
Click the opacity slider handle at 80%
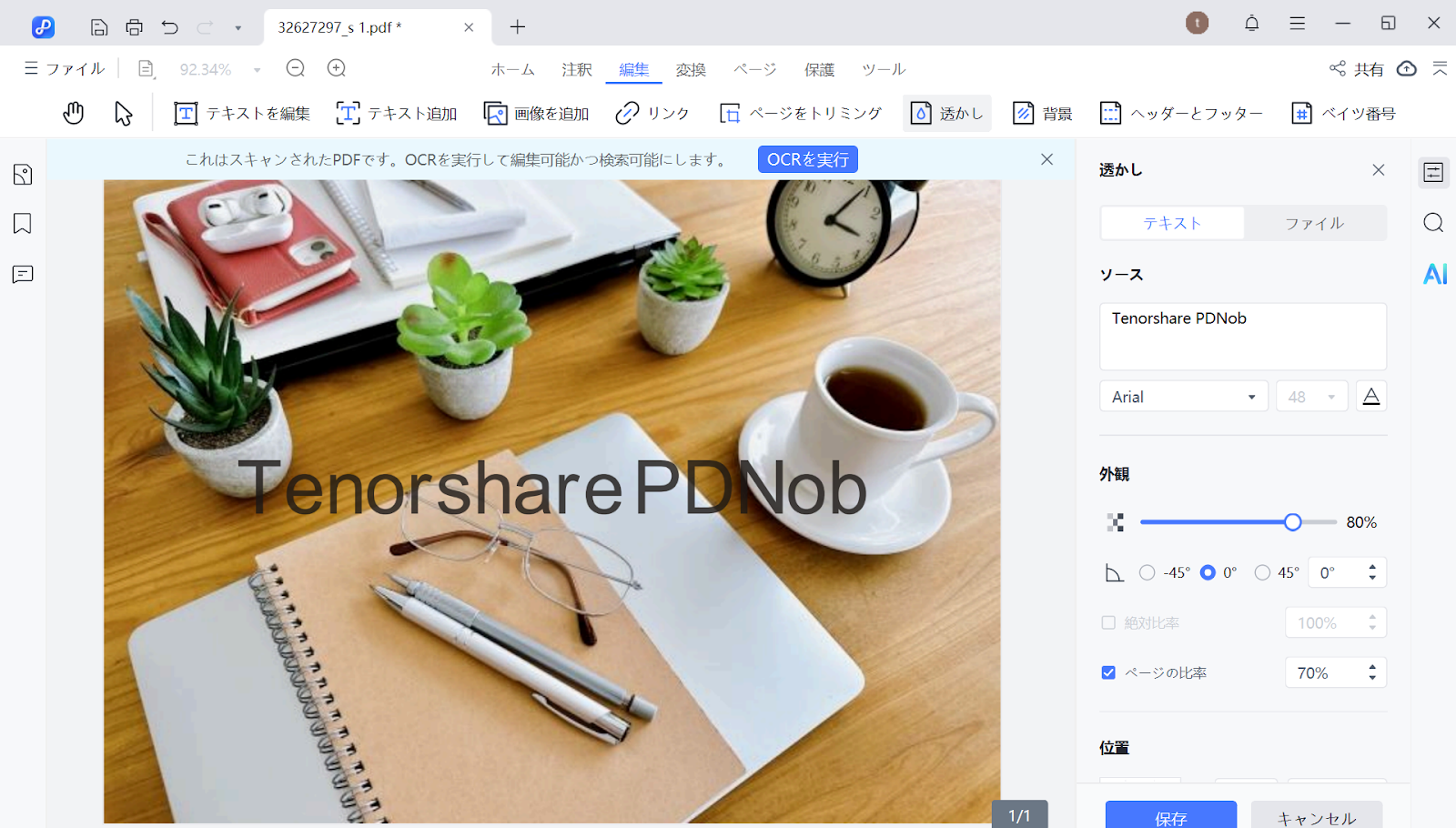click(1292, 522)
